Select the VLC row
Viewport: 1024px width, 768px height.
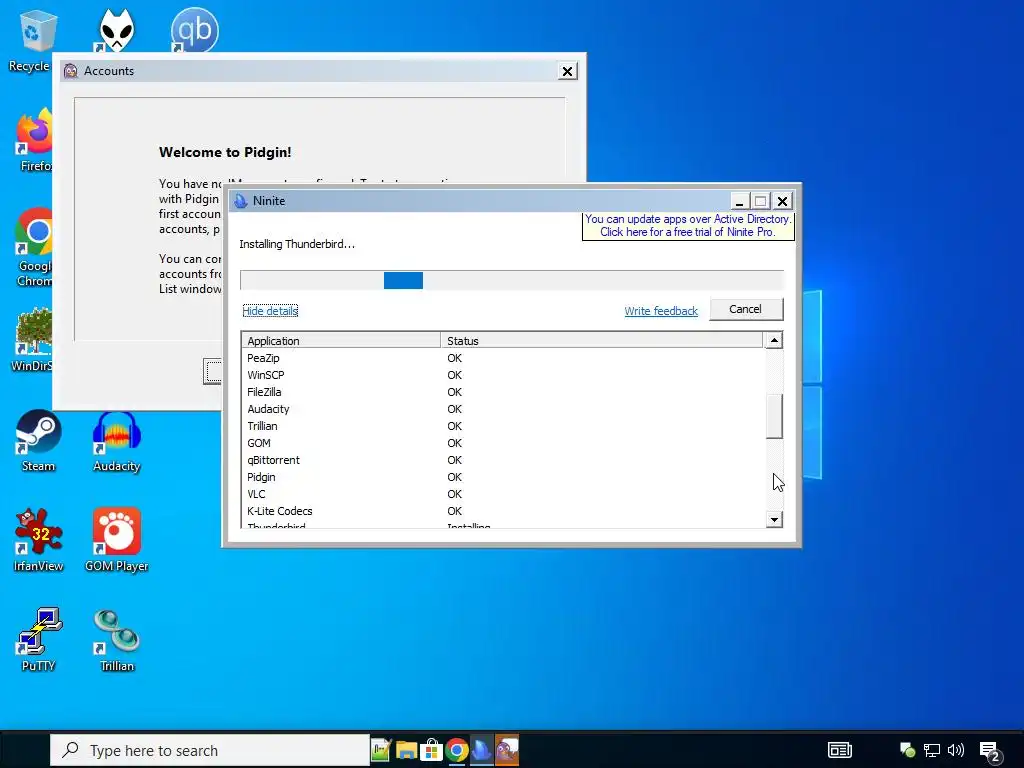[x=503, y=494]
